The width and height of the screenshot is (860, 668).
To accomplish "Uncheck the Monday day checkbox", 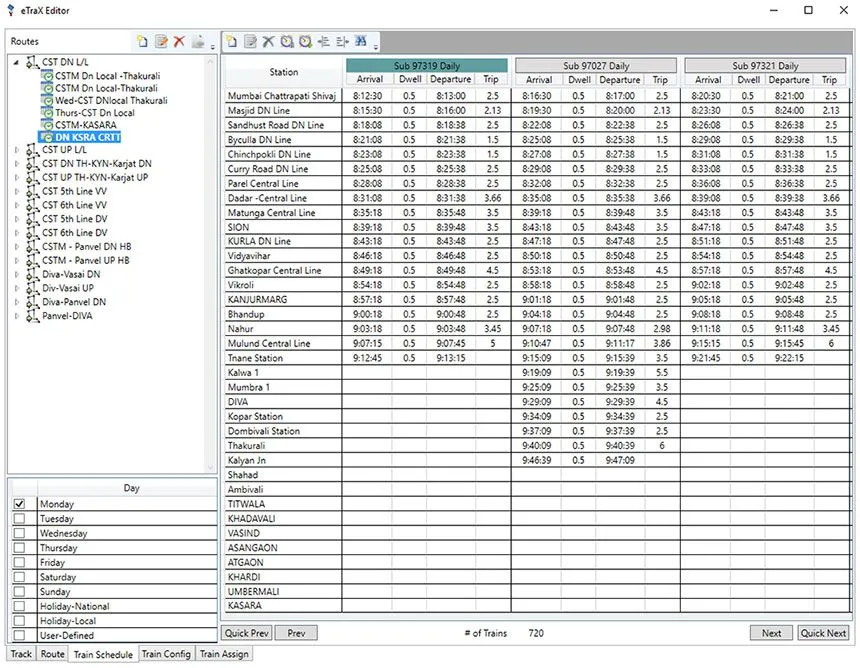I will (20, 505).
